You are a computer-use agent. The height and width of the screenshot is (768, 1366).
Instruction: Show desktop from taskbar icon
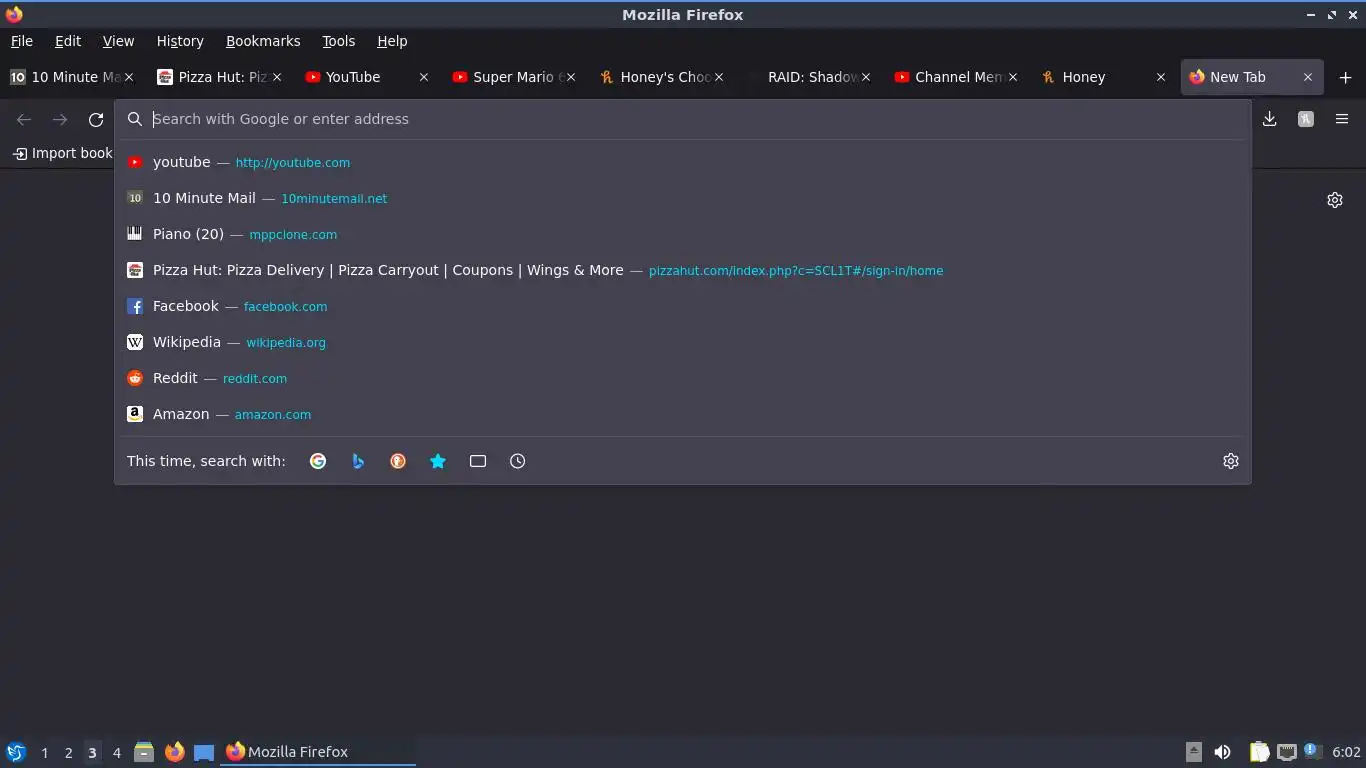[x=204, y=752]
